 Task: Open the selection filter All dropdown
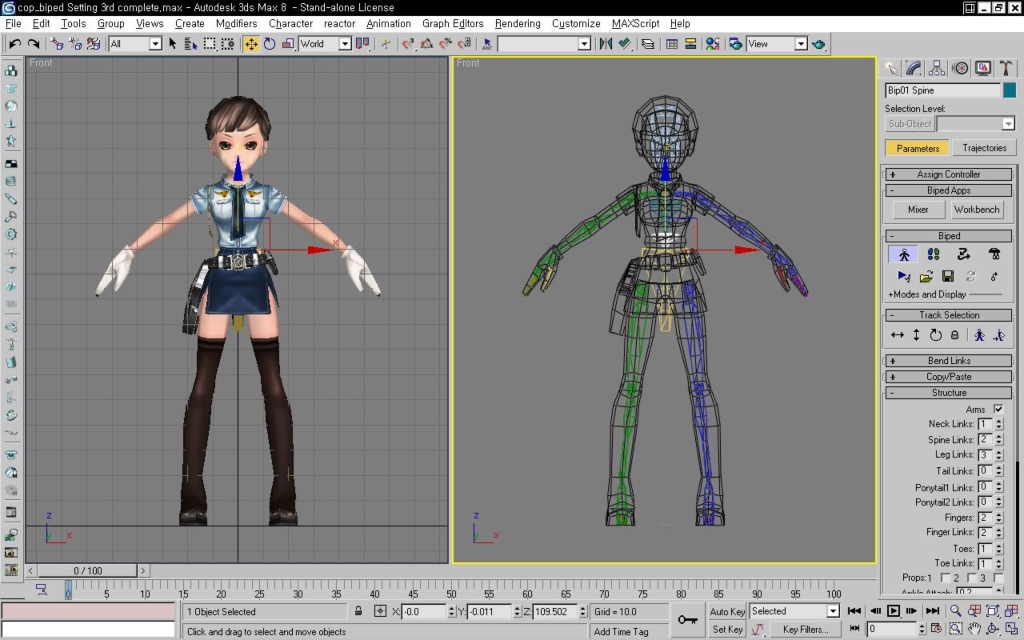(155, 44)
